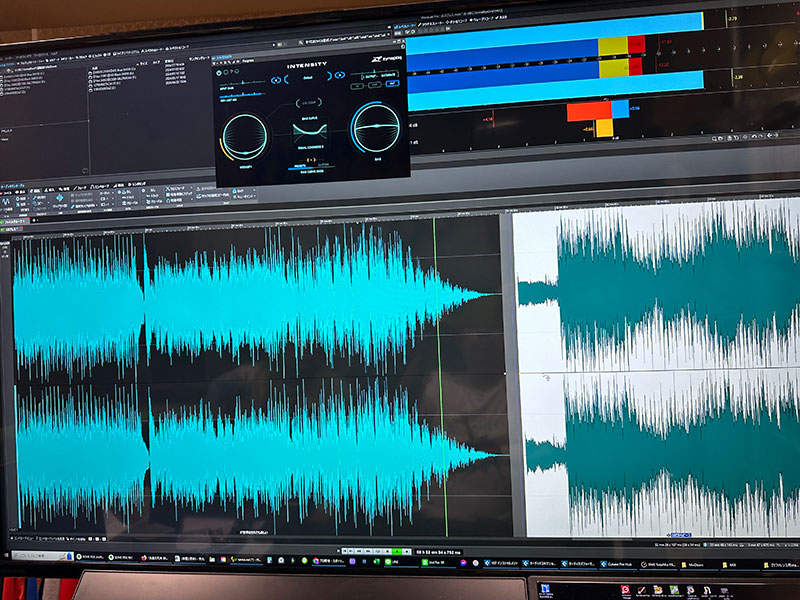Click the question mark help icon in Intensity
Viewport: 800px width, 600px height.
[x=232, y=71]
